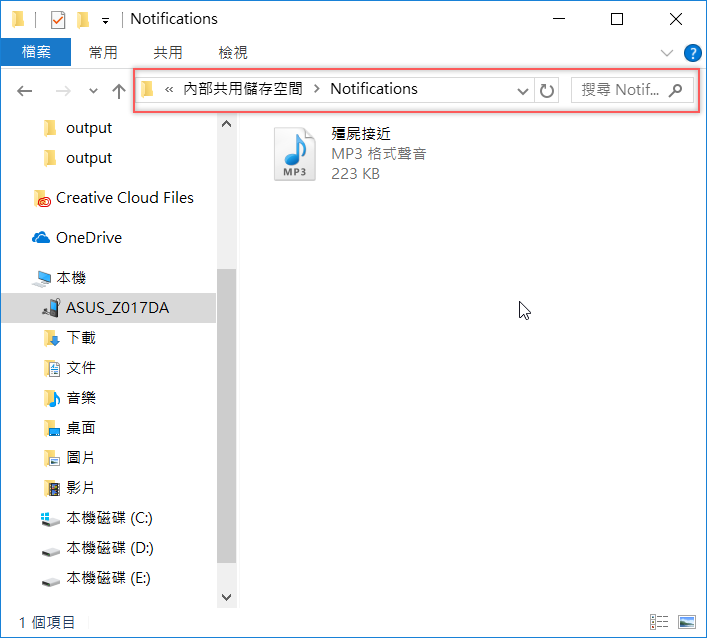Open 本機磁碟 (D:) drive
The width and height of the screenshot is (707, 638).
click(110, 548)
